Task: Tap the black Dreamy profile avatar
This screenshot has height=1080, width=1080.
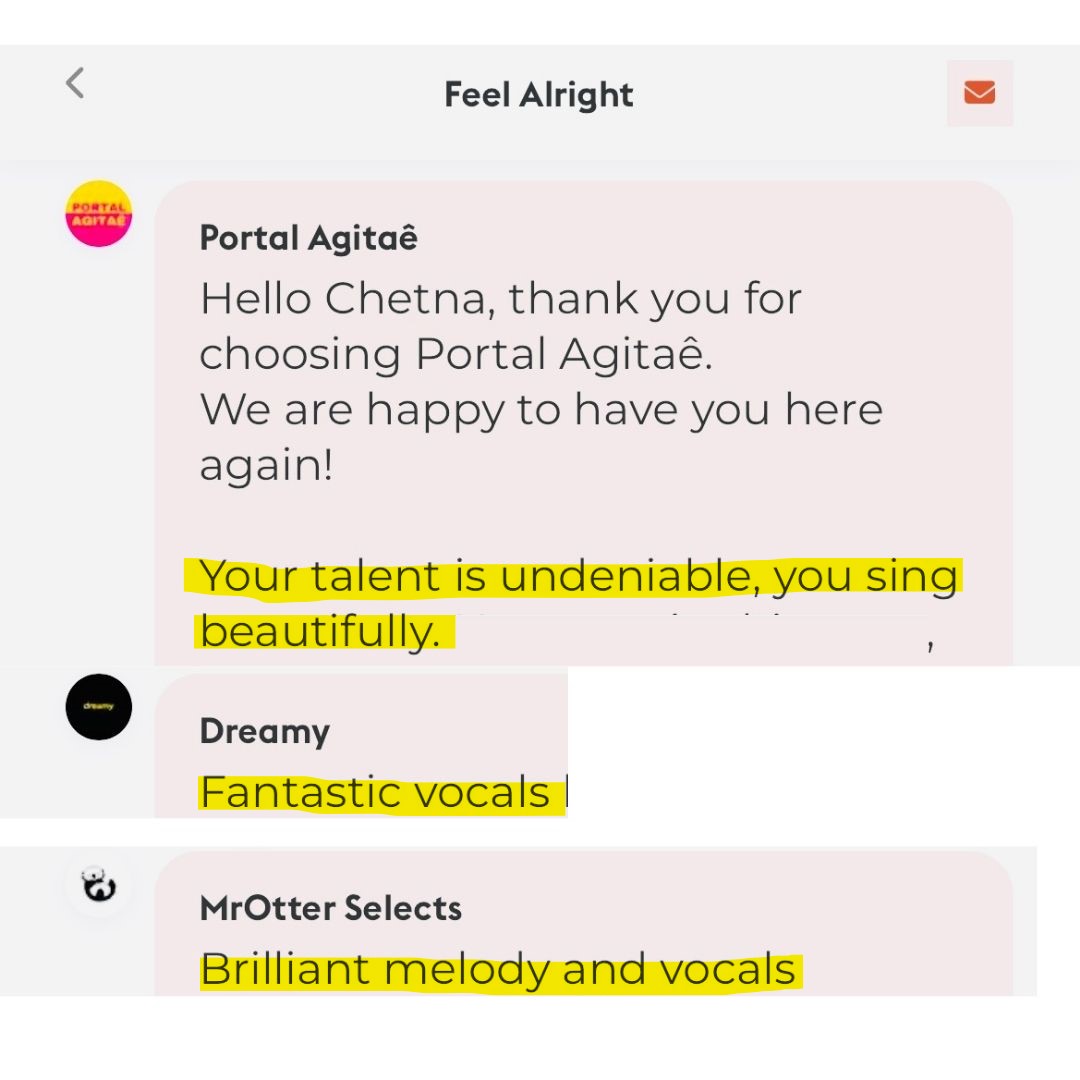Action: point(98,707)
